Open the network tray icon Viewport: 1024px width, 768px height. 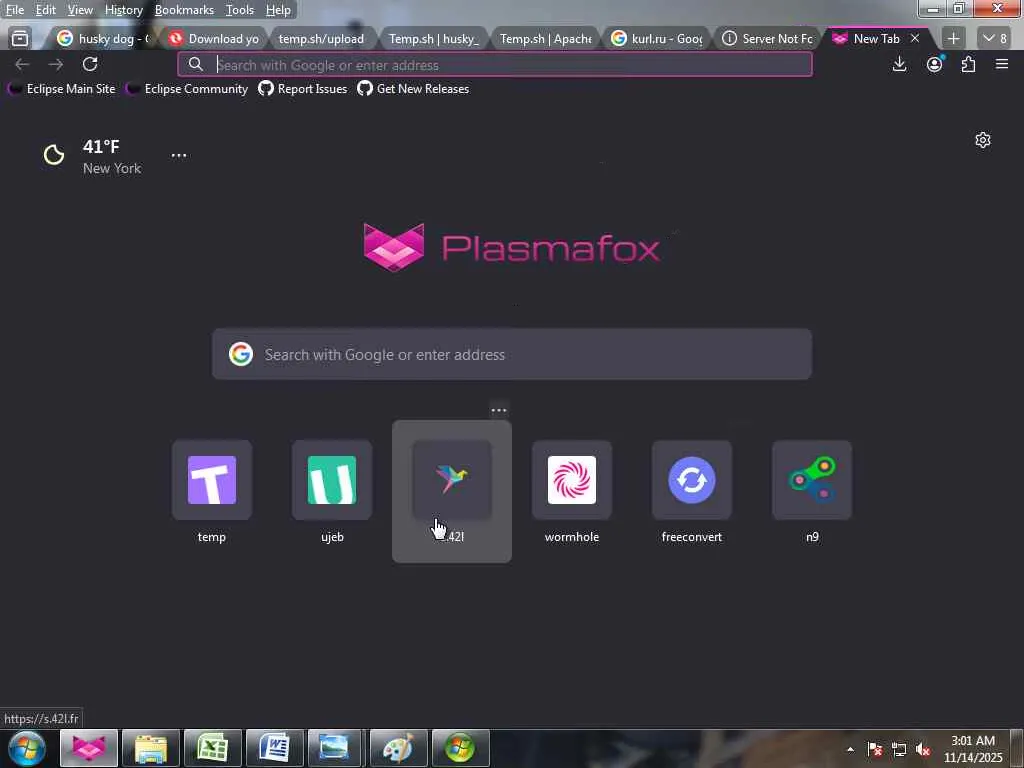(x=899, y=750)
